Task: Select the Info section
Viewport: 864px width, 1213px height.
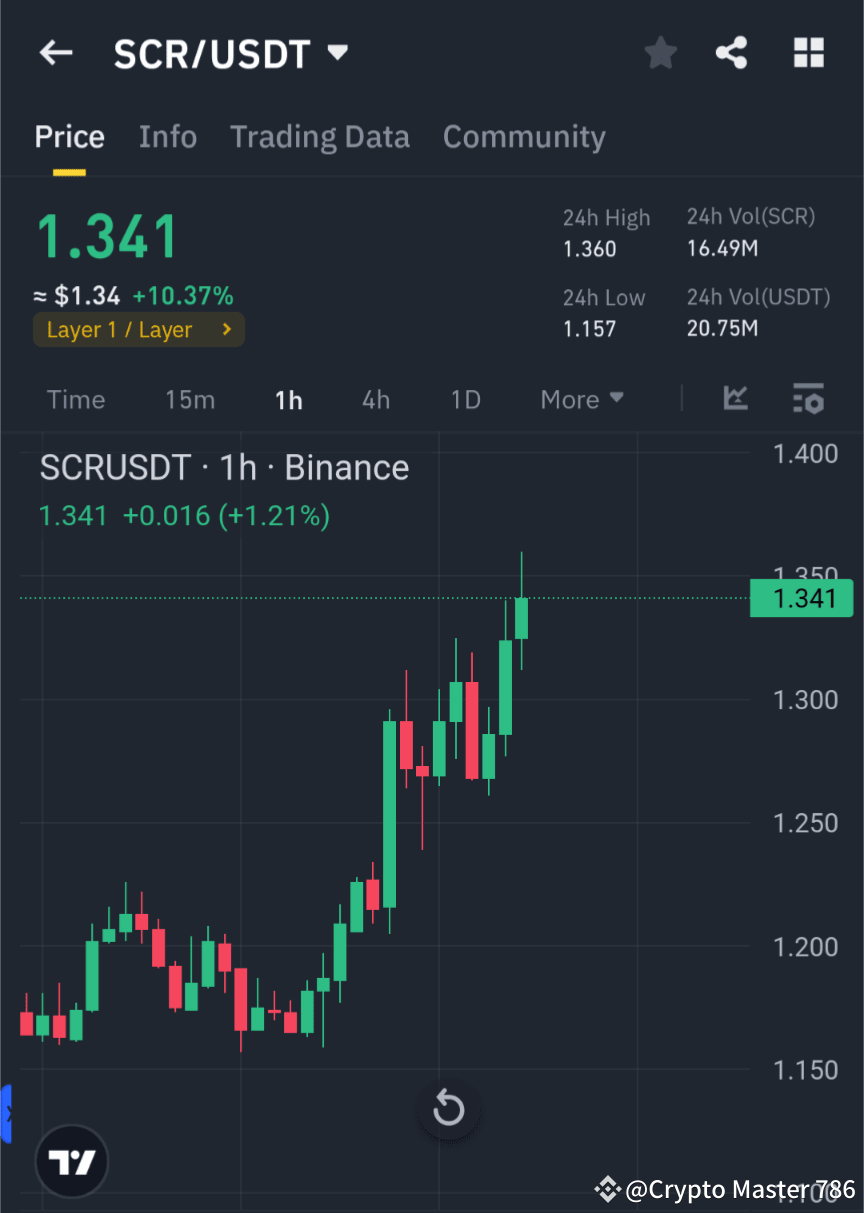Action: [167, 136]
